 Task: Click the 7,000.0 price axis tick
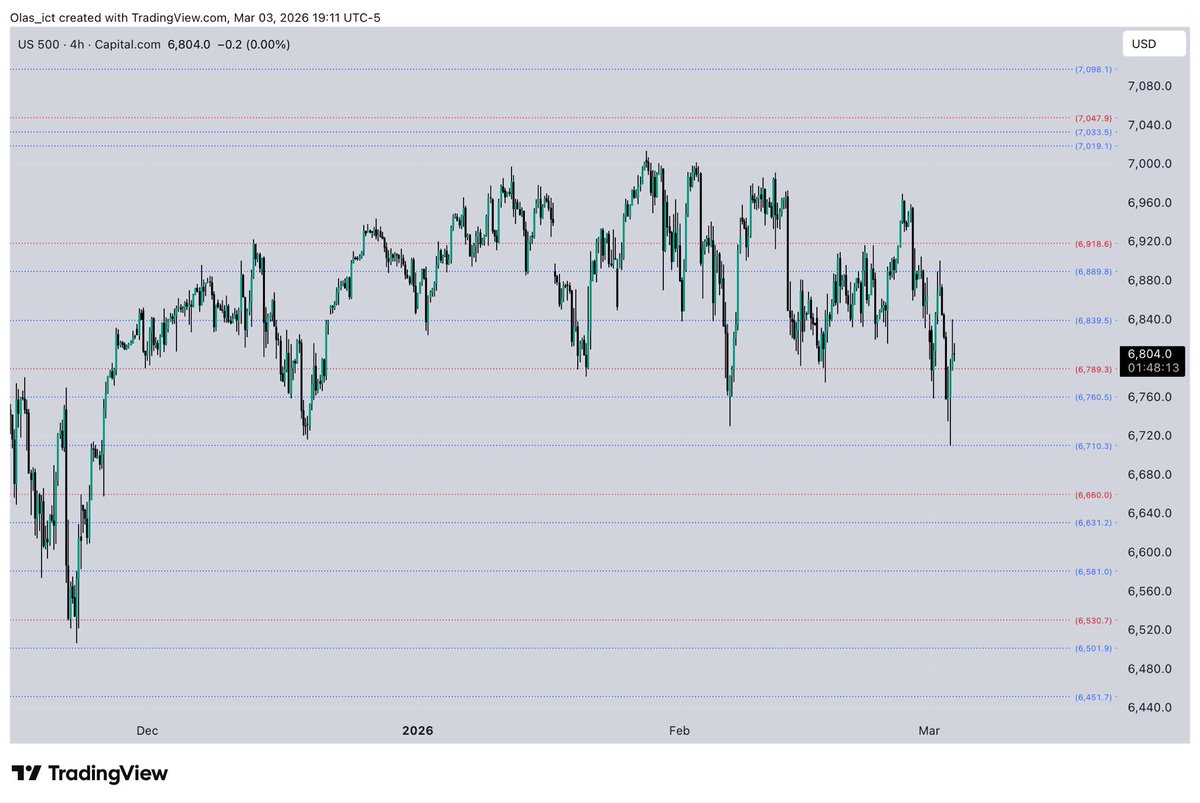click(1149, 164)
